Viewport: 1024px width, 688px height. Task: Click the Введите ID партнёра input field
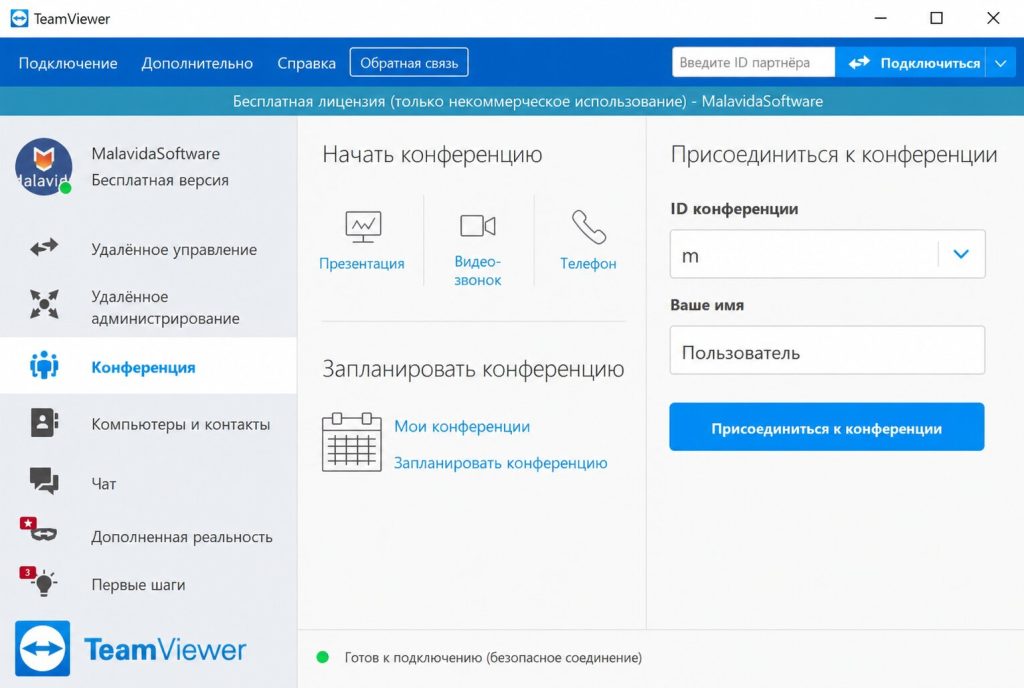coord(753,63)
